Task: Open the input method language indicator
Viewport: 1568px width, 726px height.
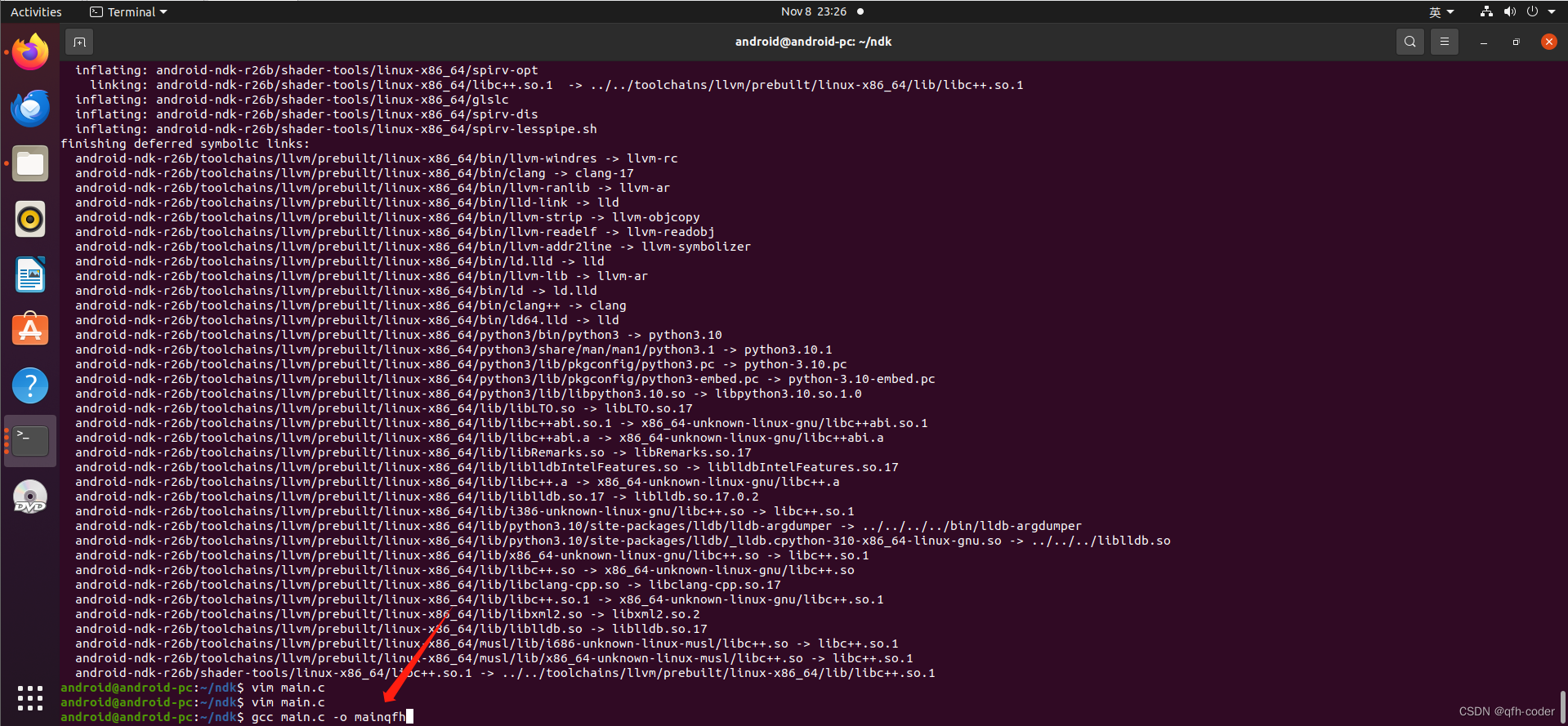Action: click(x=1441, y=11)
